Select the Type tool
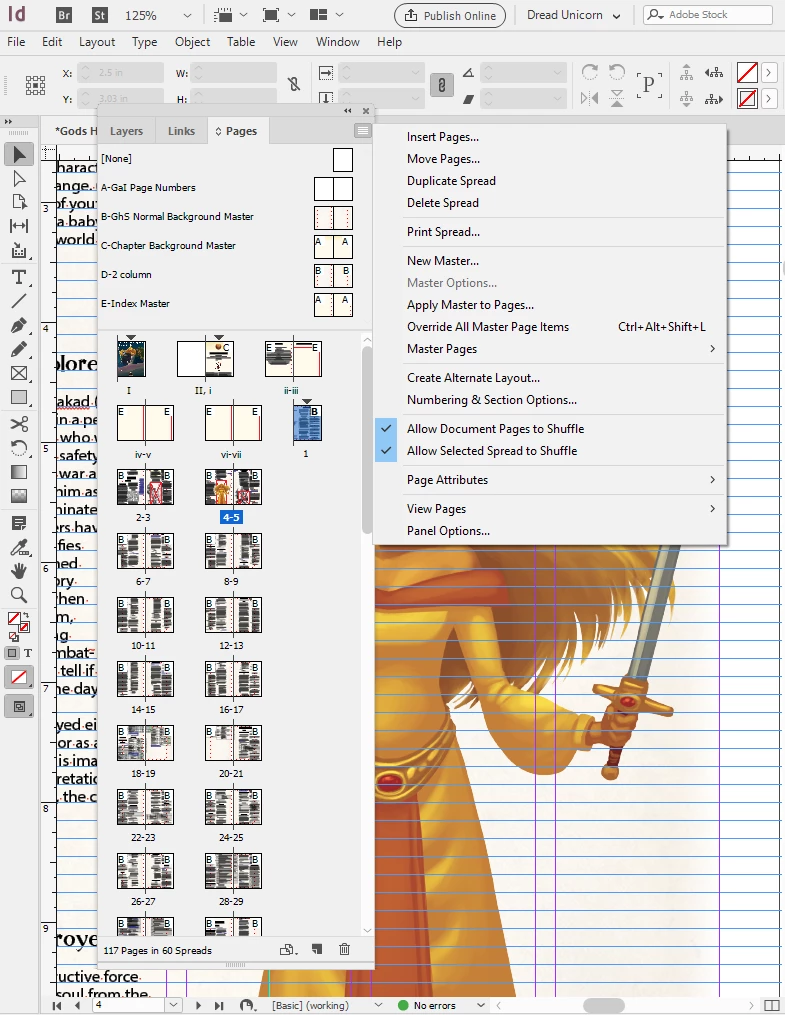The height and width of the screenshot is (1015, 785). (x=19, y=277)
